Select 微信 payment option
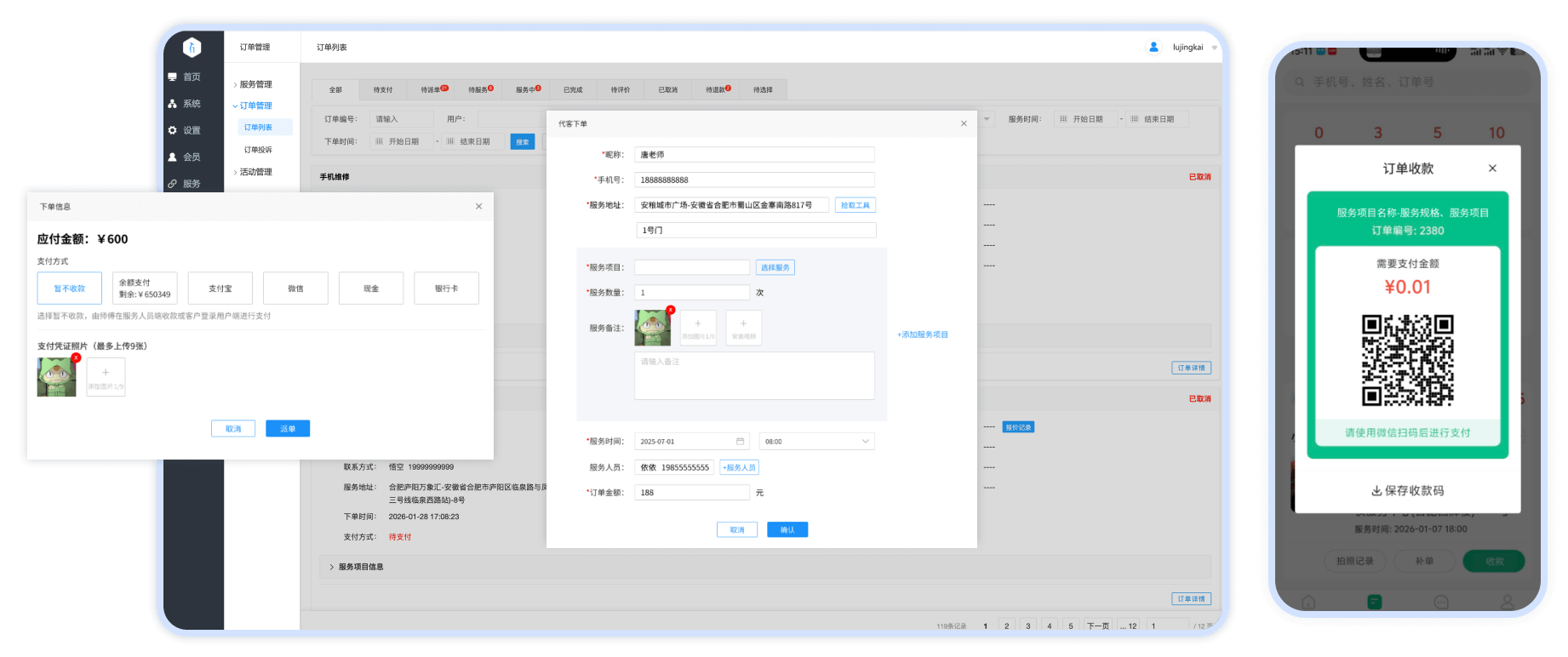 pos(295,289)
